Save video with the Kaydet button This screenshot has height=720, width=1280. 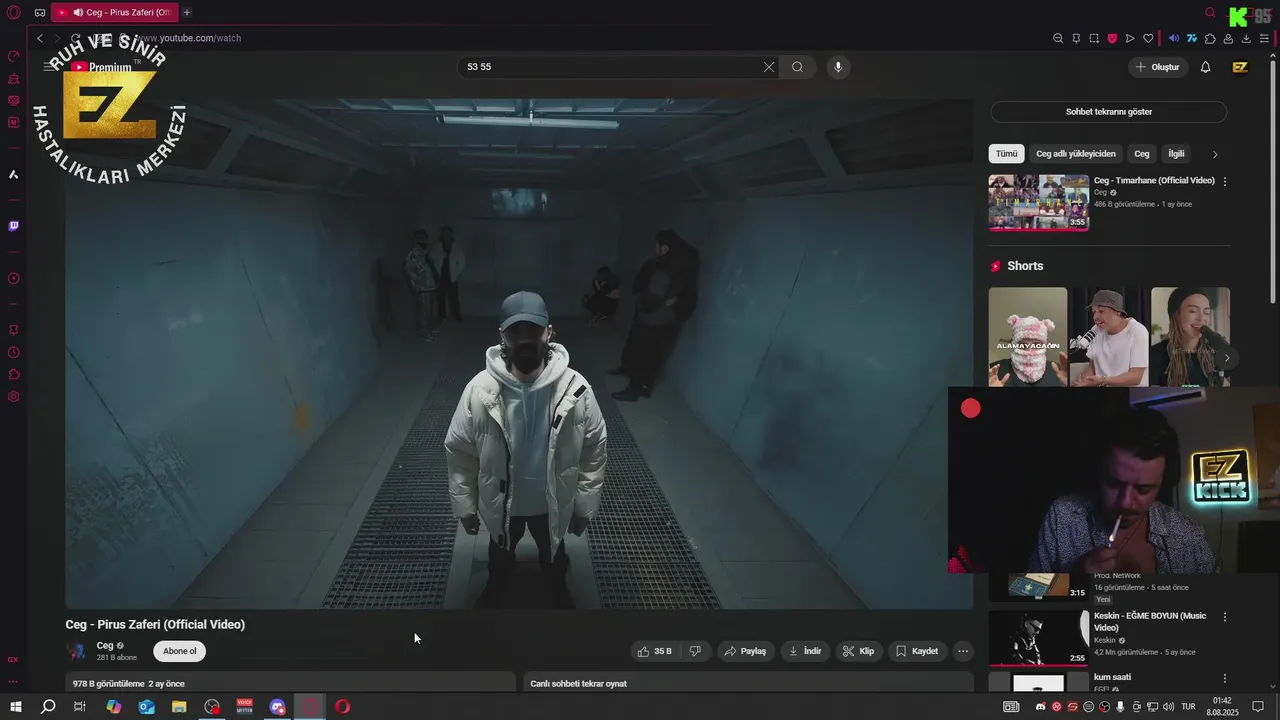tap(916, 651)
